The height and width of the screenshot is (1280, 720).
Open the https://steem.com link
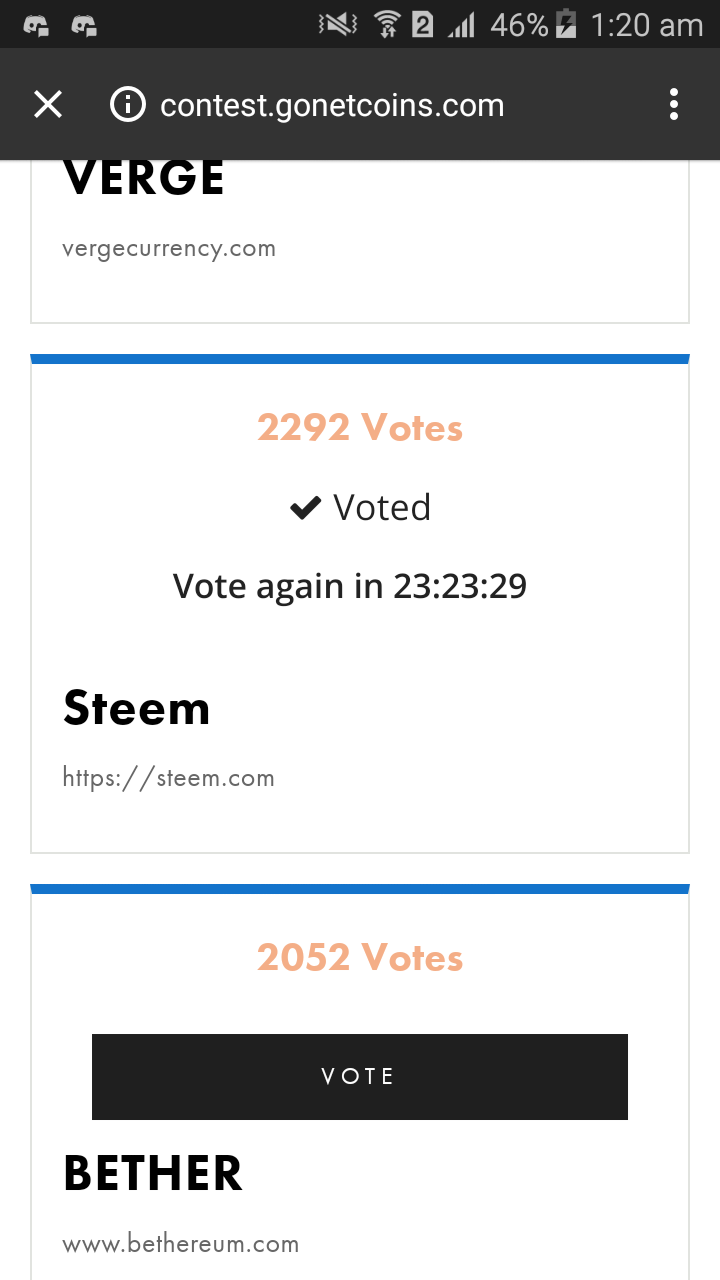(x=169, y=778)
